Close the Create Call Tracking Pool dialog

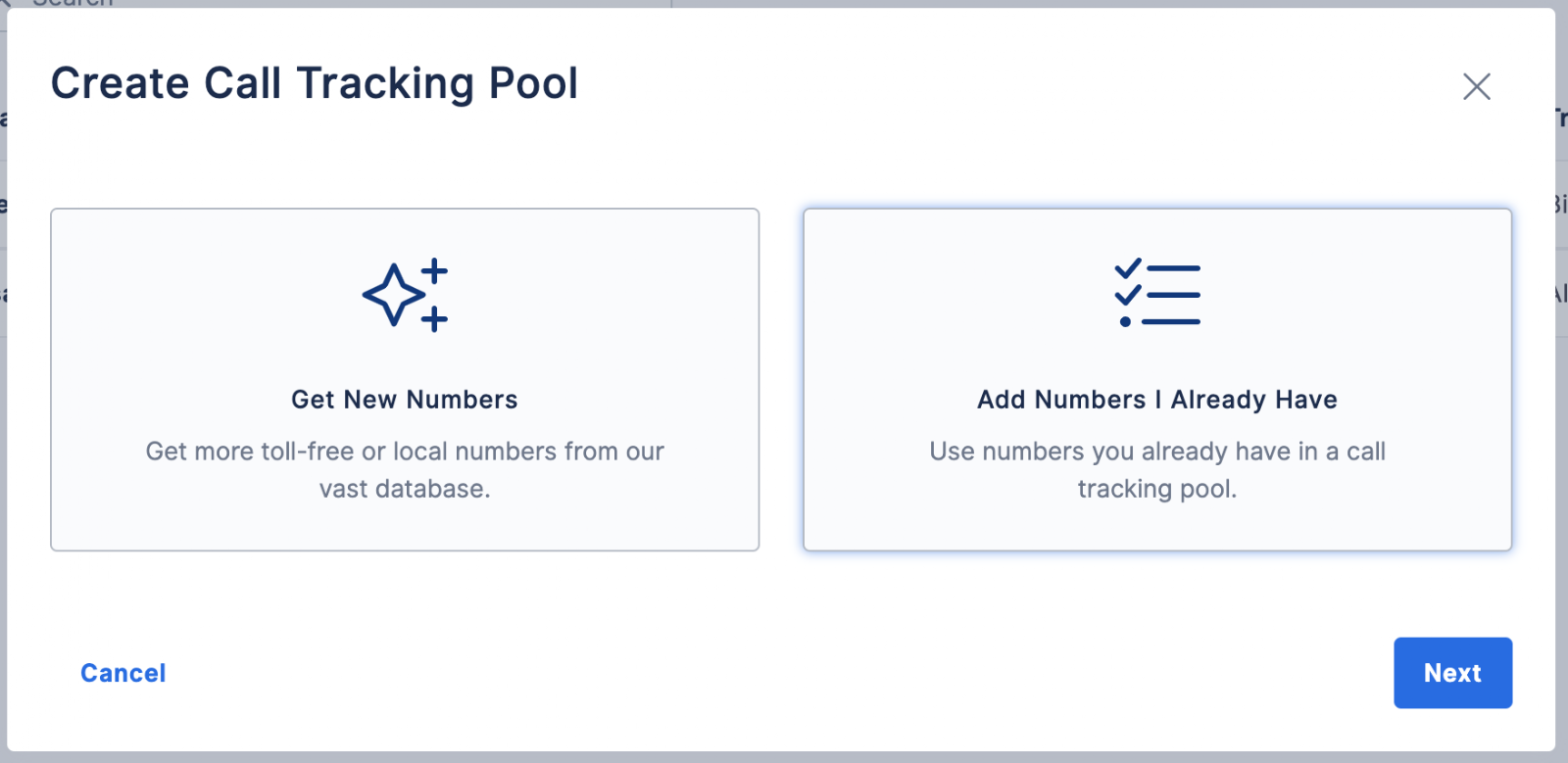(x=1477, y=86)
